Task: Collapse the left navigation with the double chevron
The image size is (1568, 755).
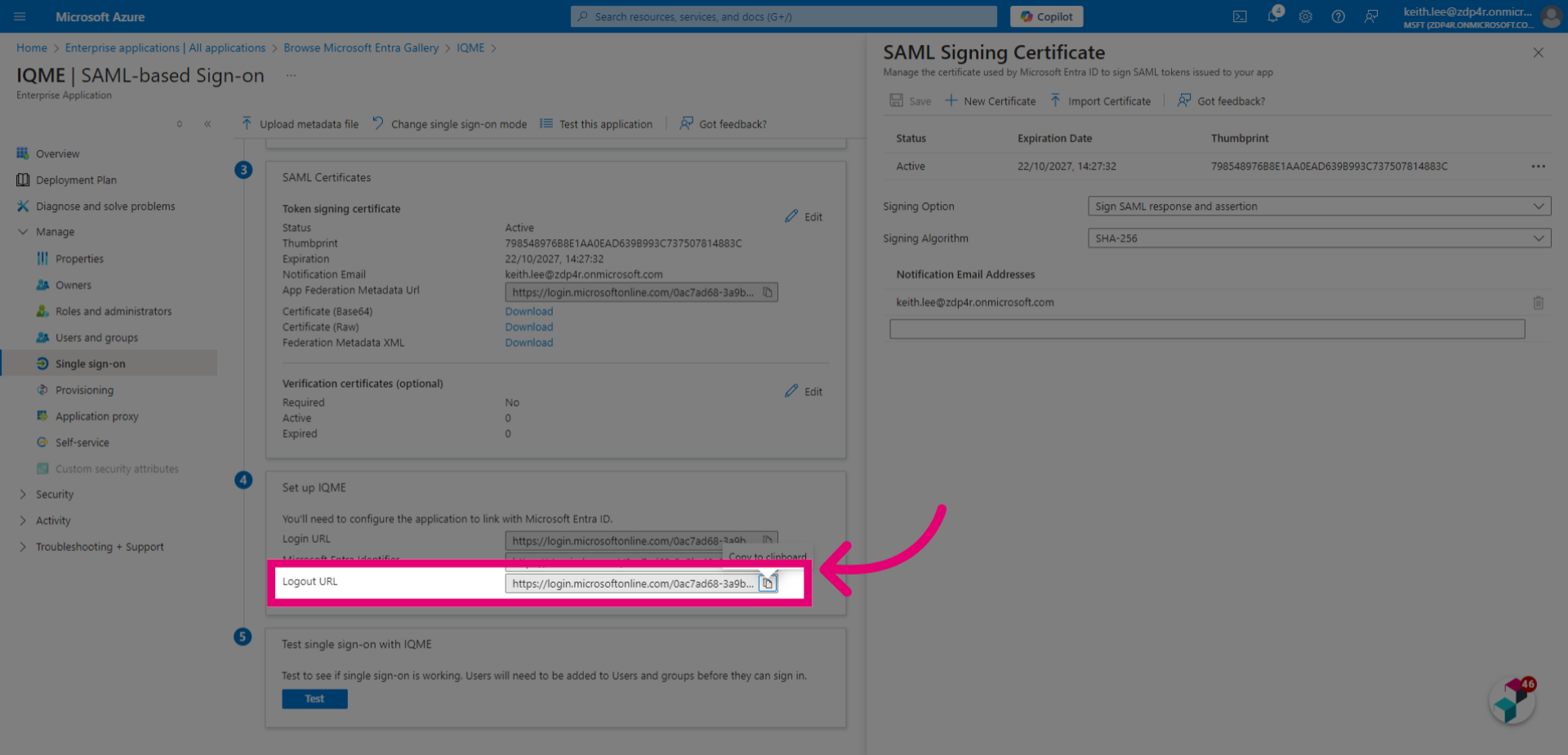Action: click(207, 124)
